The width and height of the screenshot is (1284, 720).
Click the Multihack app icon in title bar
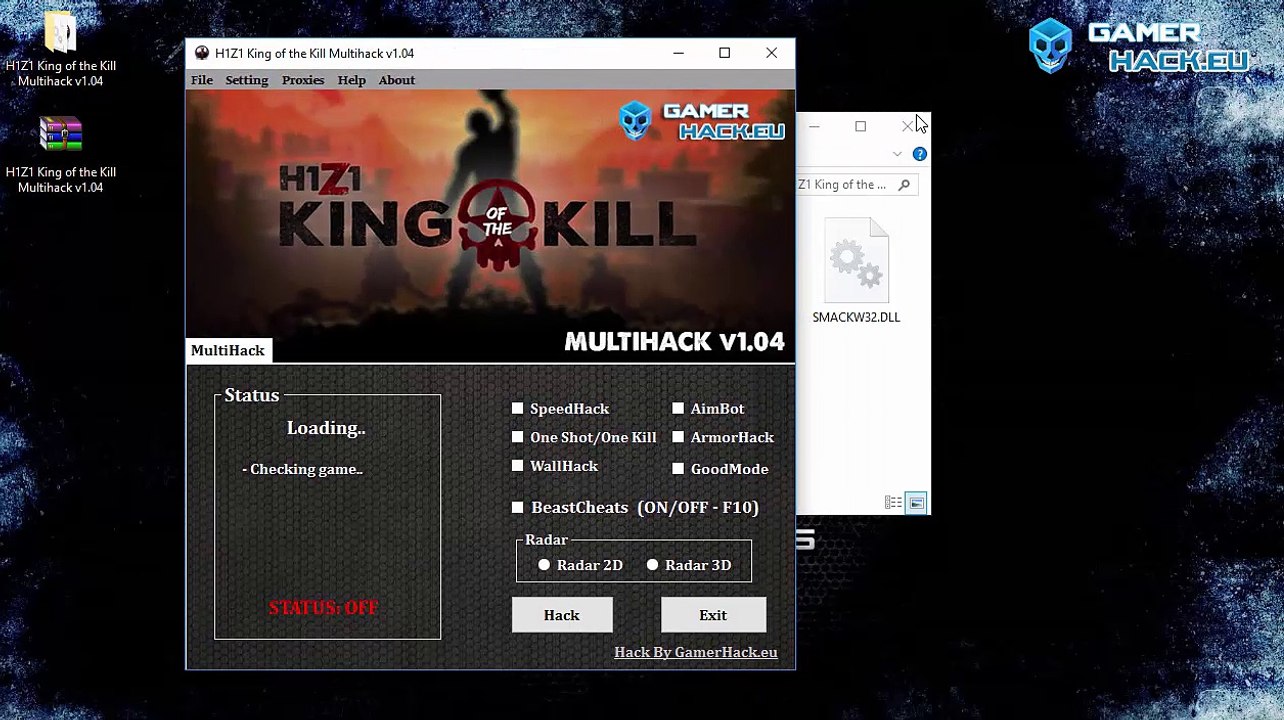click(x=202, y=53)
